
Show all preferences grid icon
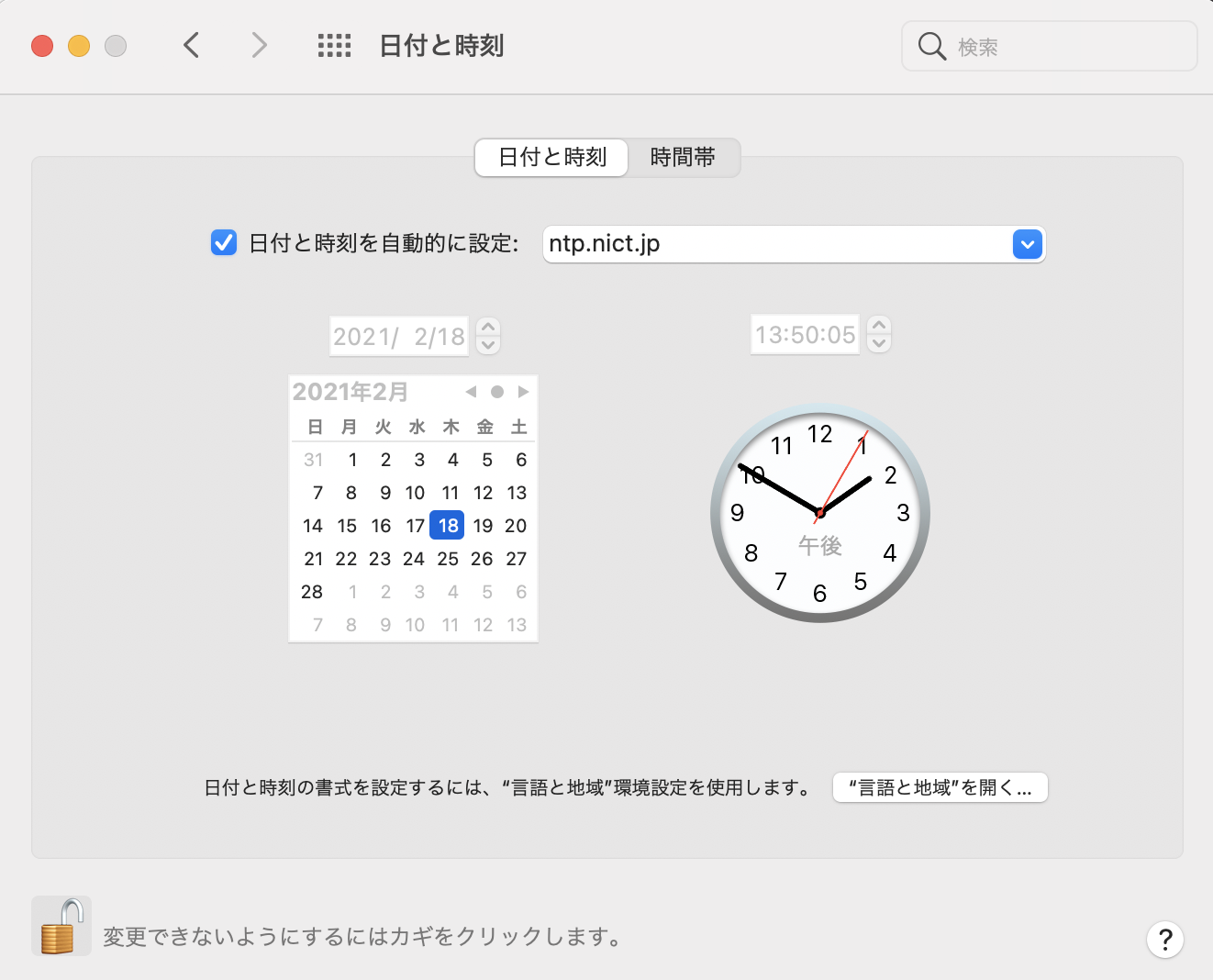click(334, 46)
